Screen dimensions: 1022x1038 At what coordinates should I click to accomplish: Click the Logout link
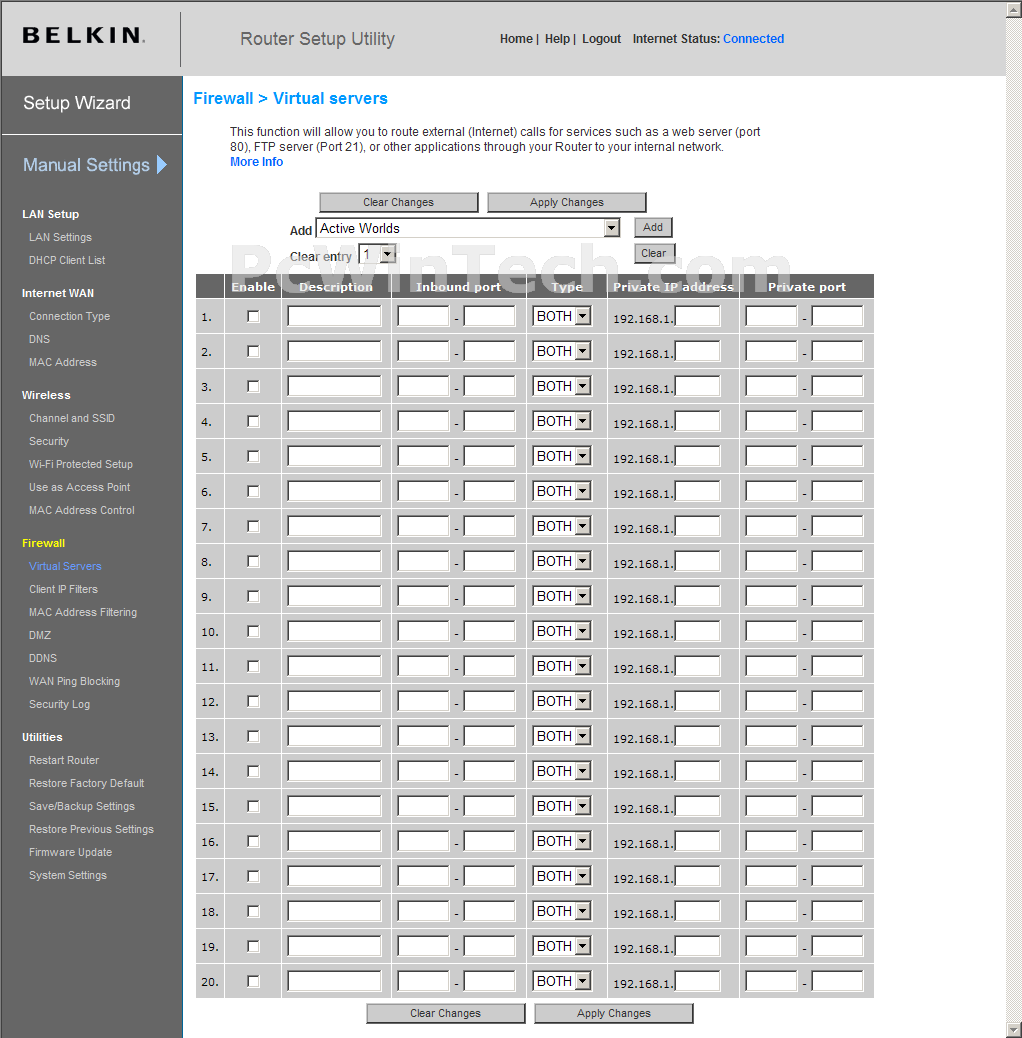pyautogui.click(x=602, y=39)
